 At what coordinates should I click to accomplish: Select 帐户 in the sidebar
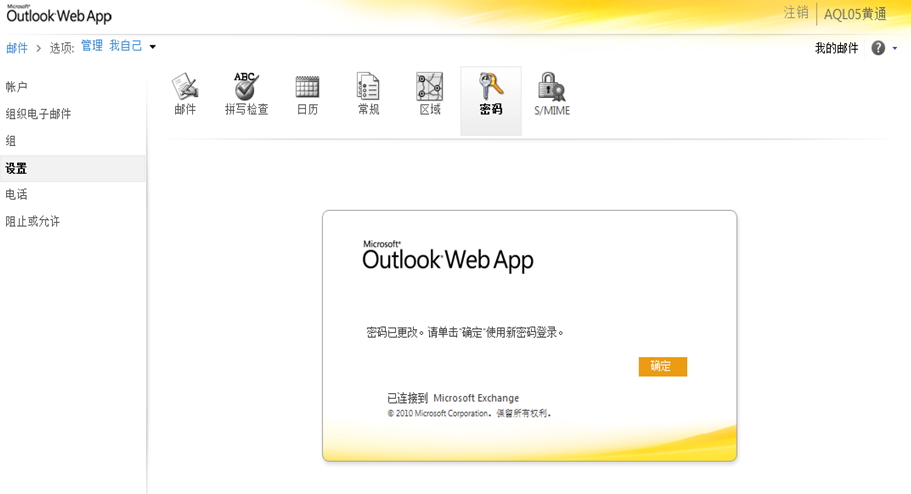coord(16,87)
